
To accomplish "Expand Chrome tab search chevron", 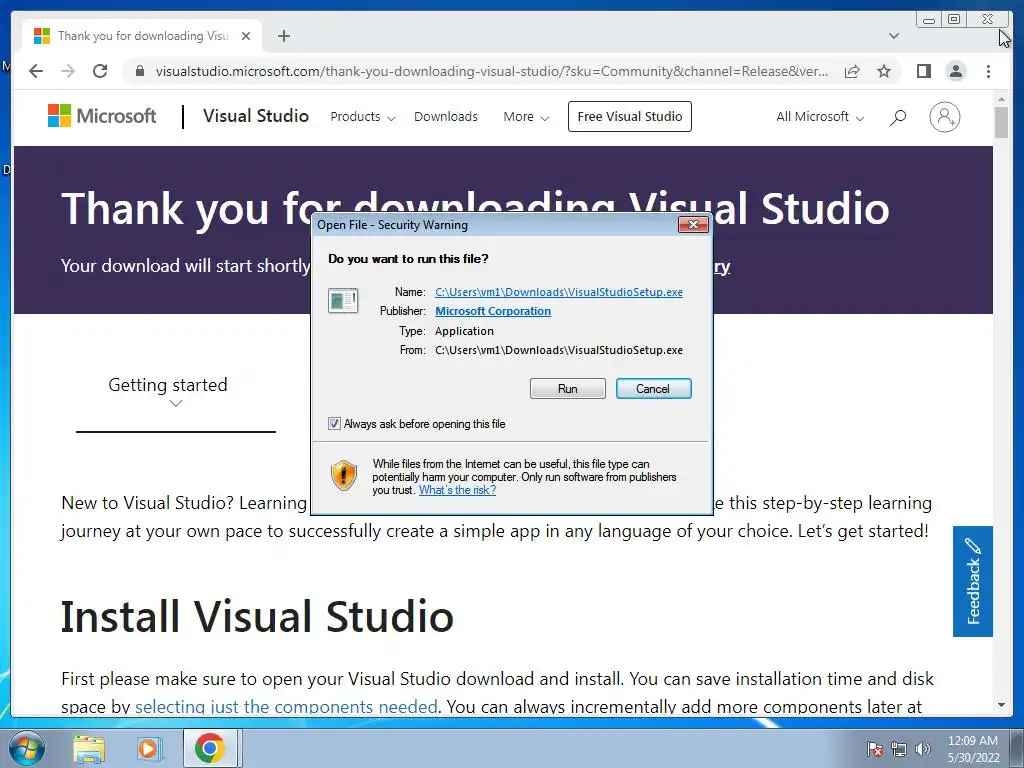I will [x=893, y=36].
